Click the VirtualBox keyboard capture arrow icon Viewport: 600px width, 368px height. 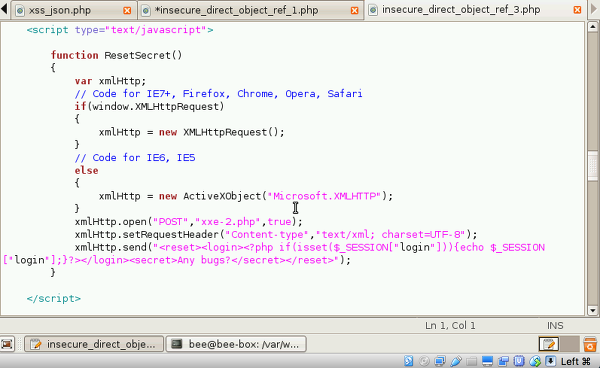[551, 361]
